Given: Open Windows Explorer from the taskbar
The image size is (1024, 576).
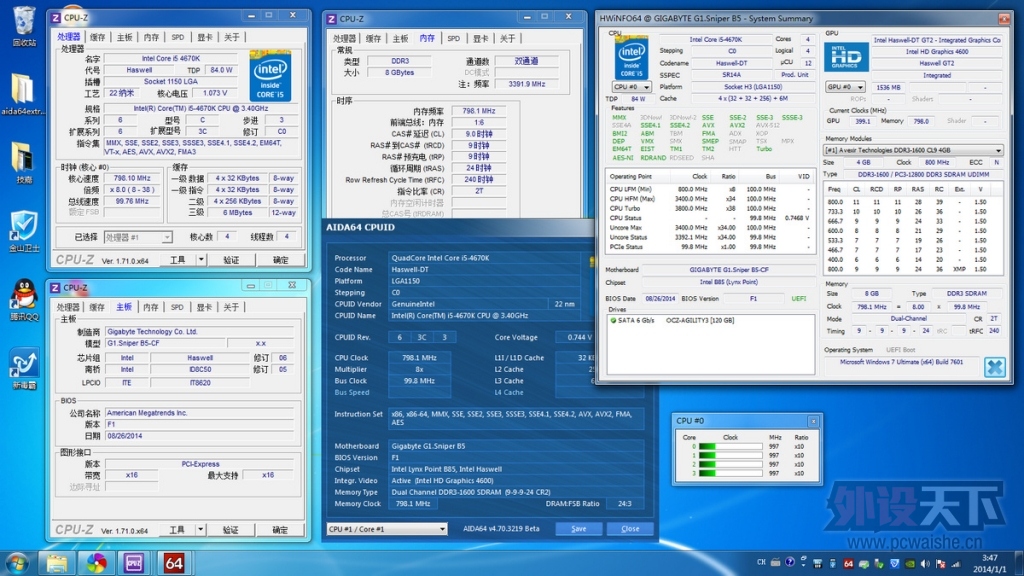Looking at the screenshot, I should pyautogui.click(x=56, y=563).
